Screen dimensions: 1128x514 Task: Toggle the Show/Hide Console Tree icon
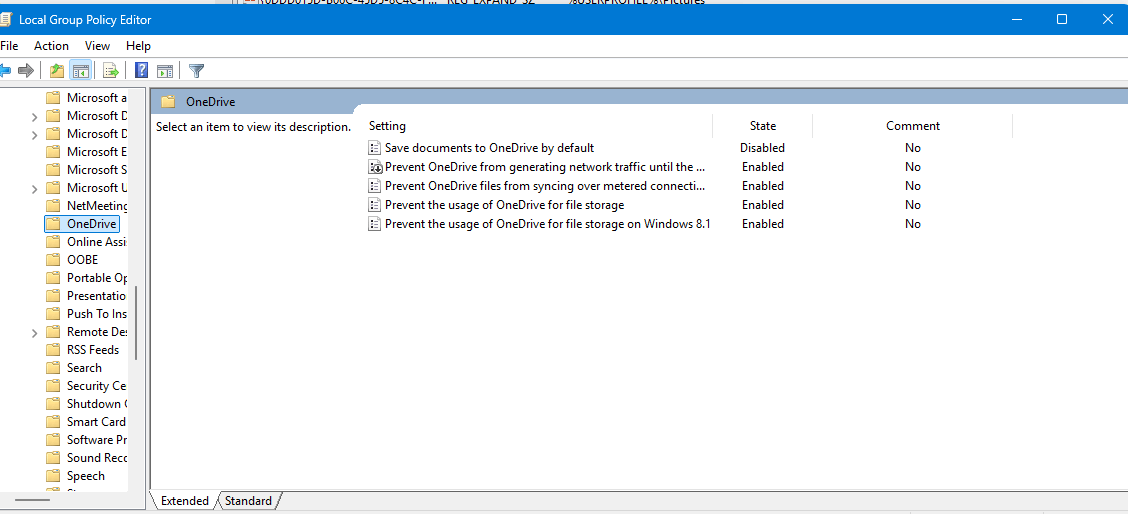pos(80,71)
